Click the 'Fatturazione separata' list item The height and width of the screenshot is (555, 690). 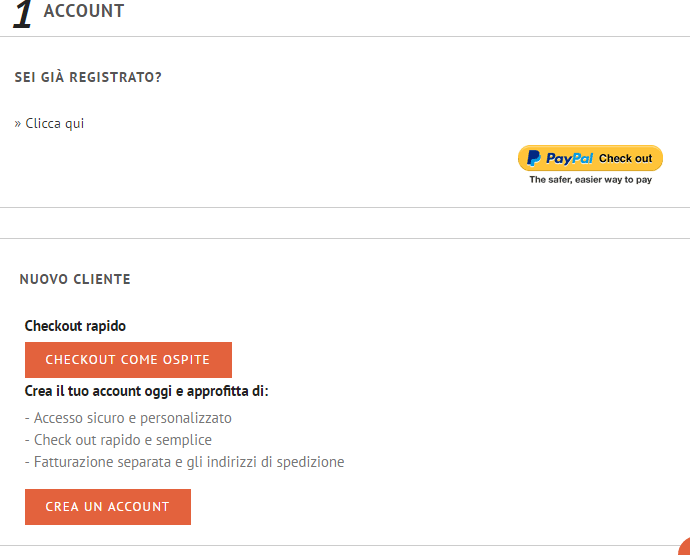tap(184, 462)
